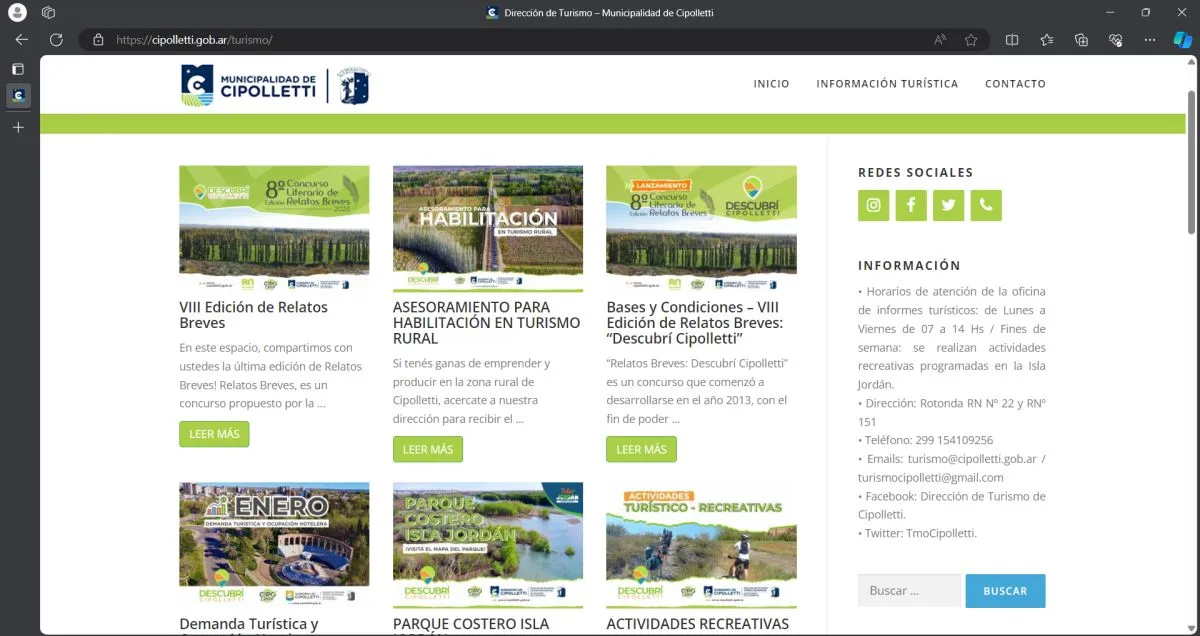Open the Facebook social icon
The image size is (1200, 636).
click(x=911, y=205)
